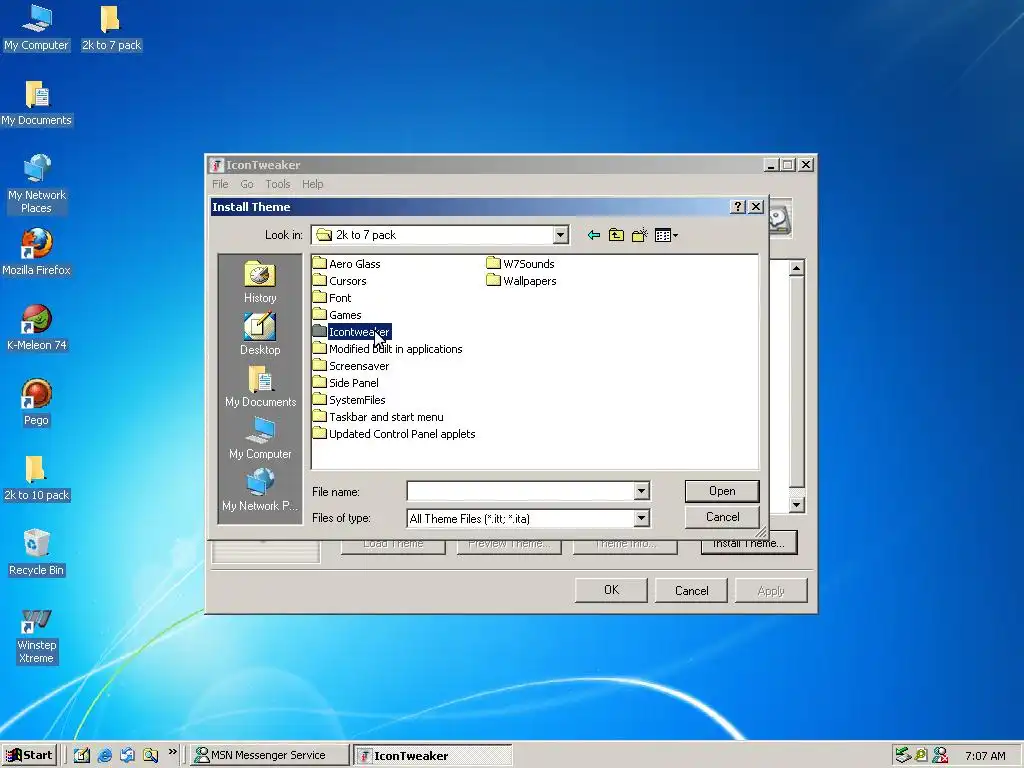The height and width of the screenshot is (768, 1024).
Task: Select Recycle Bin desktop icon
Action: (x=37, y=552)
